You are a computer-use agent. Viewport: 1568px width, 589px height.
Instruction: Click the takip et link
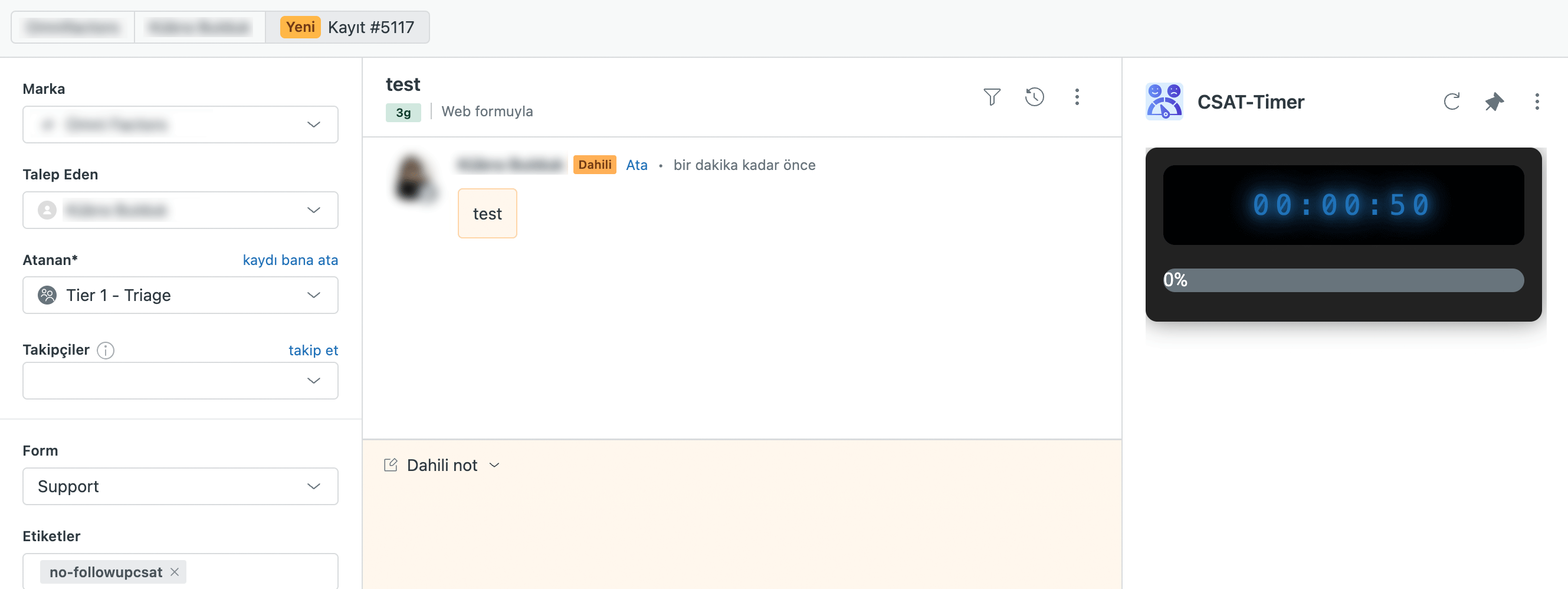(x=313, y=350)
